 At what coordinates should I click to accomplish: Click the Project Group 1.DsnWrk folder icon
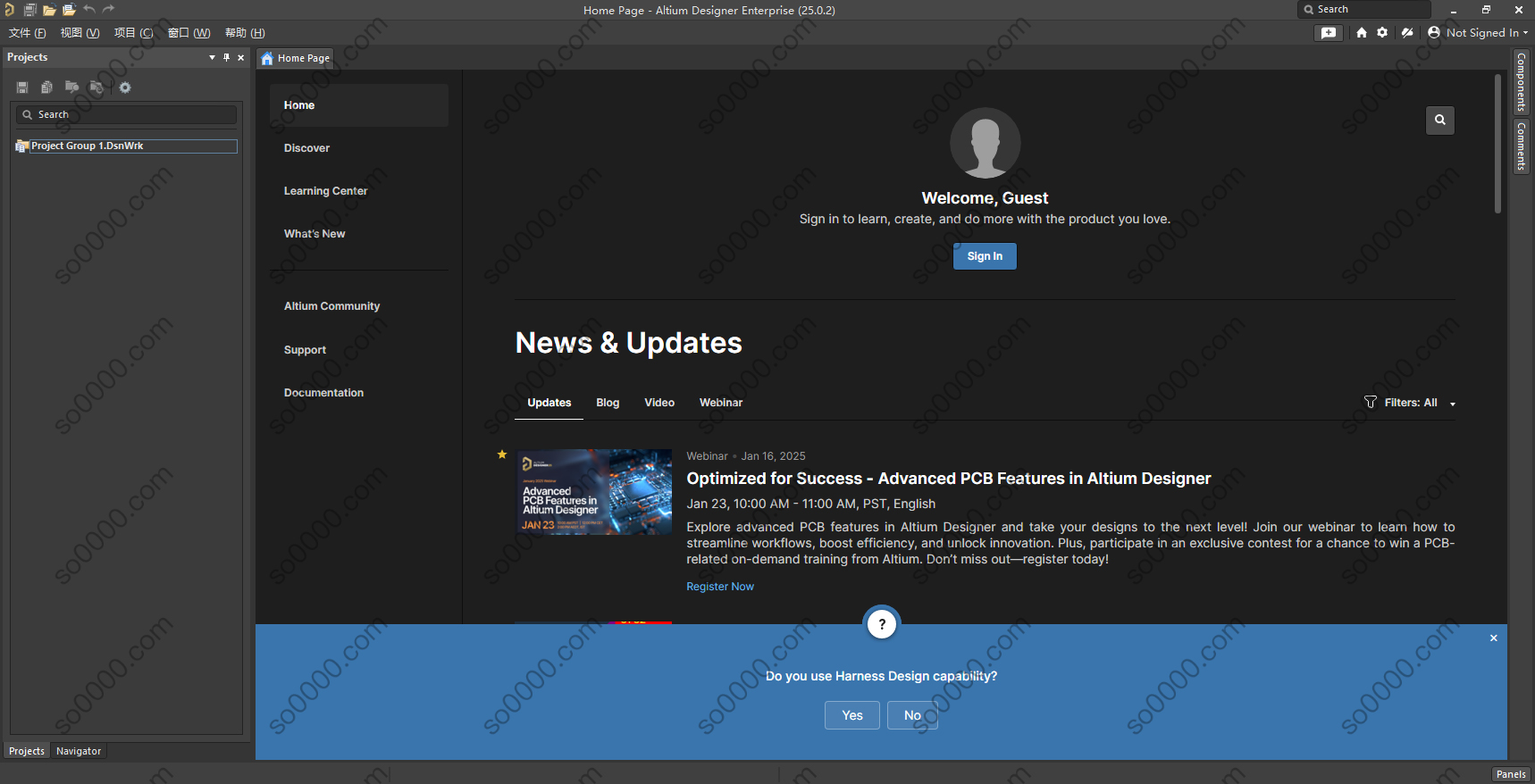click(22, 146)
